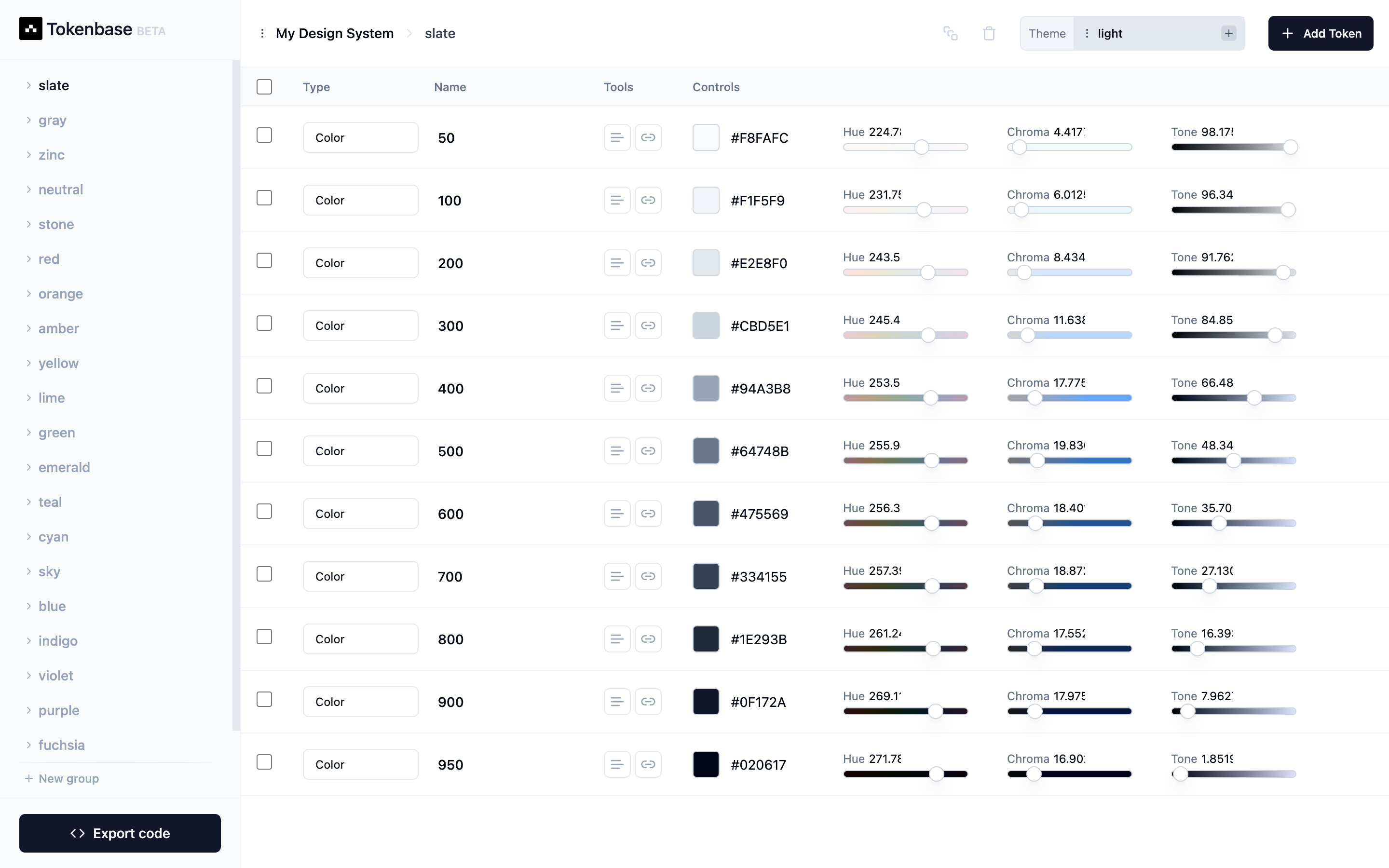This screenshot has width=1389, height=868.
Task: Open description tool for token 800
Action: (617, 639)
